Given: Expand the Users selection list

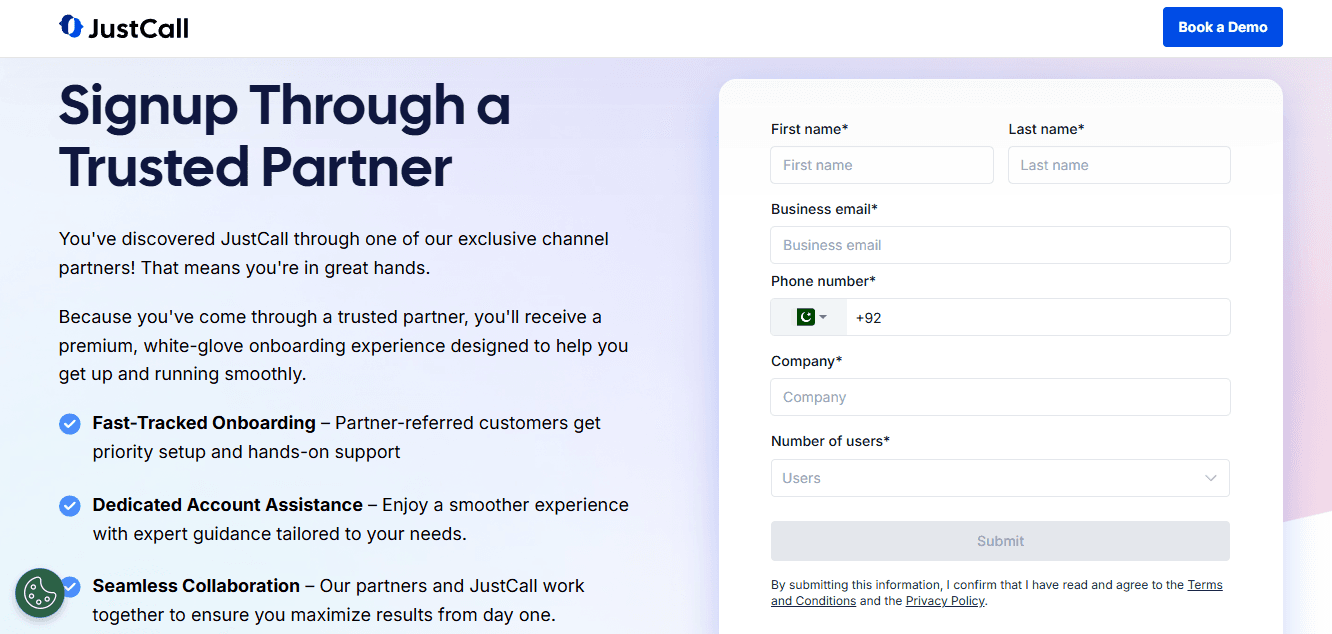Looking at the screenshot, I should [1209, 478].
